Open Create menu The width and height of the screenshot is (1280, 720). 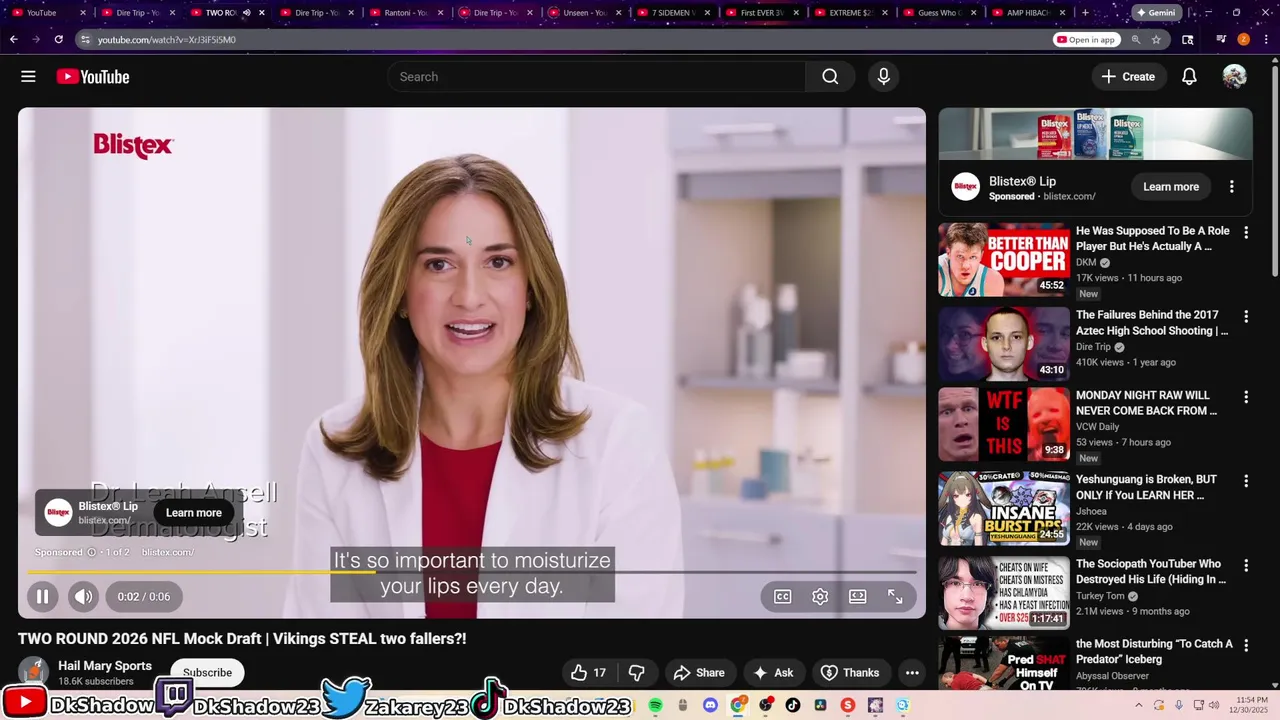point(1128,77)
